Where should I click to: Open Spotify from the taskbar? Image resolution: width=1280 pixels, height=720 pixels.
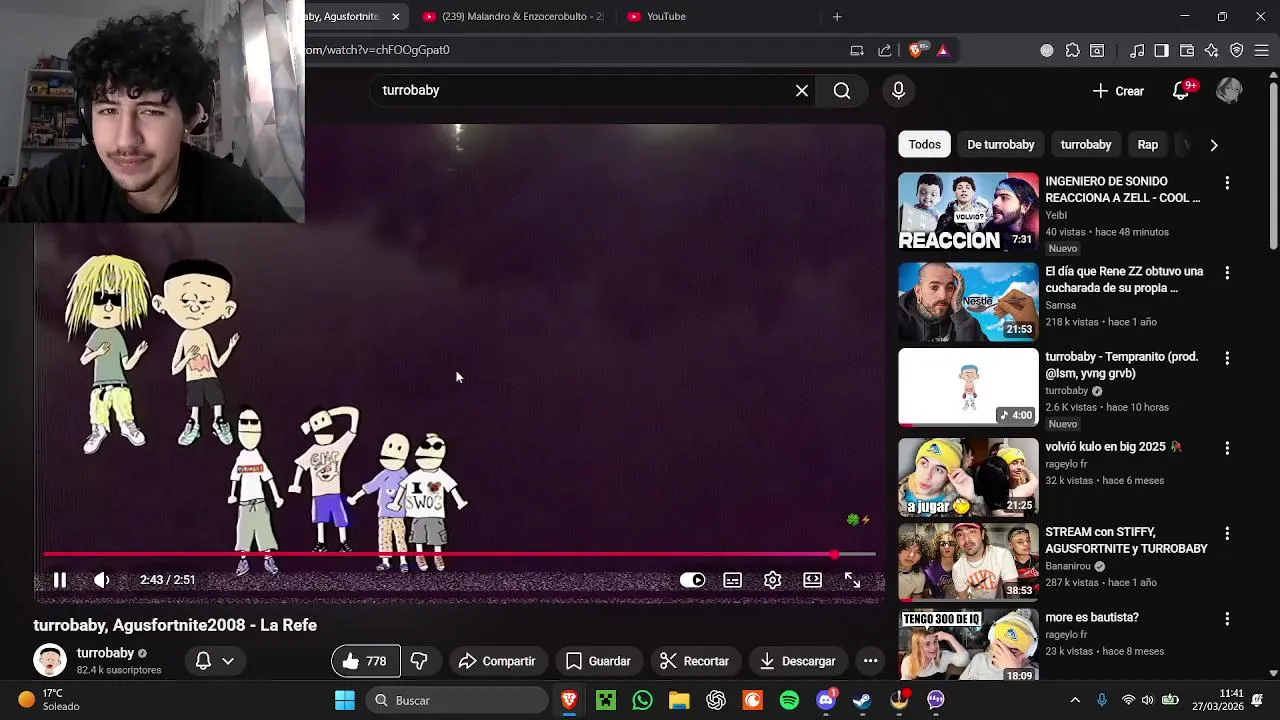click(x=789, y=700)
